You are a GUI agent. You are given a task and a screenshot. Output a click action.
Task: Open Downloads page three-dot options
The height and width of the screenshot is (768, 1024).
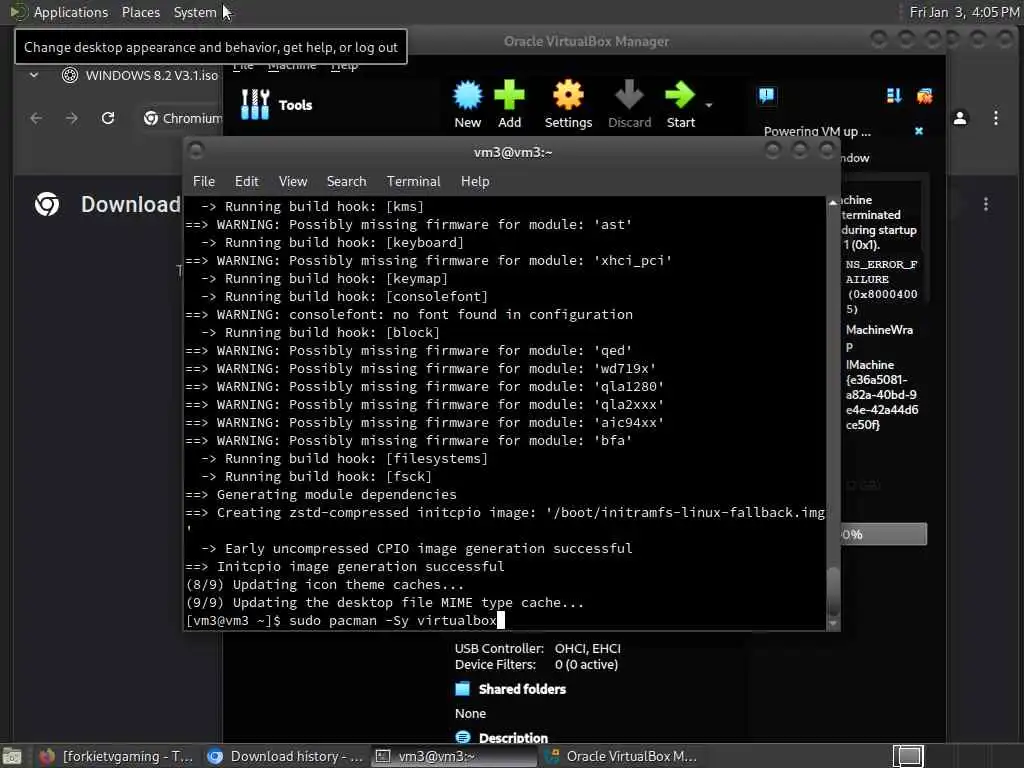coord(985,204)
